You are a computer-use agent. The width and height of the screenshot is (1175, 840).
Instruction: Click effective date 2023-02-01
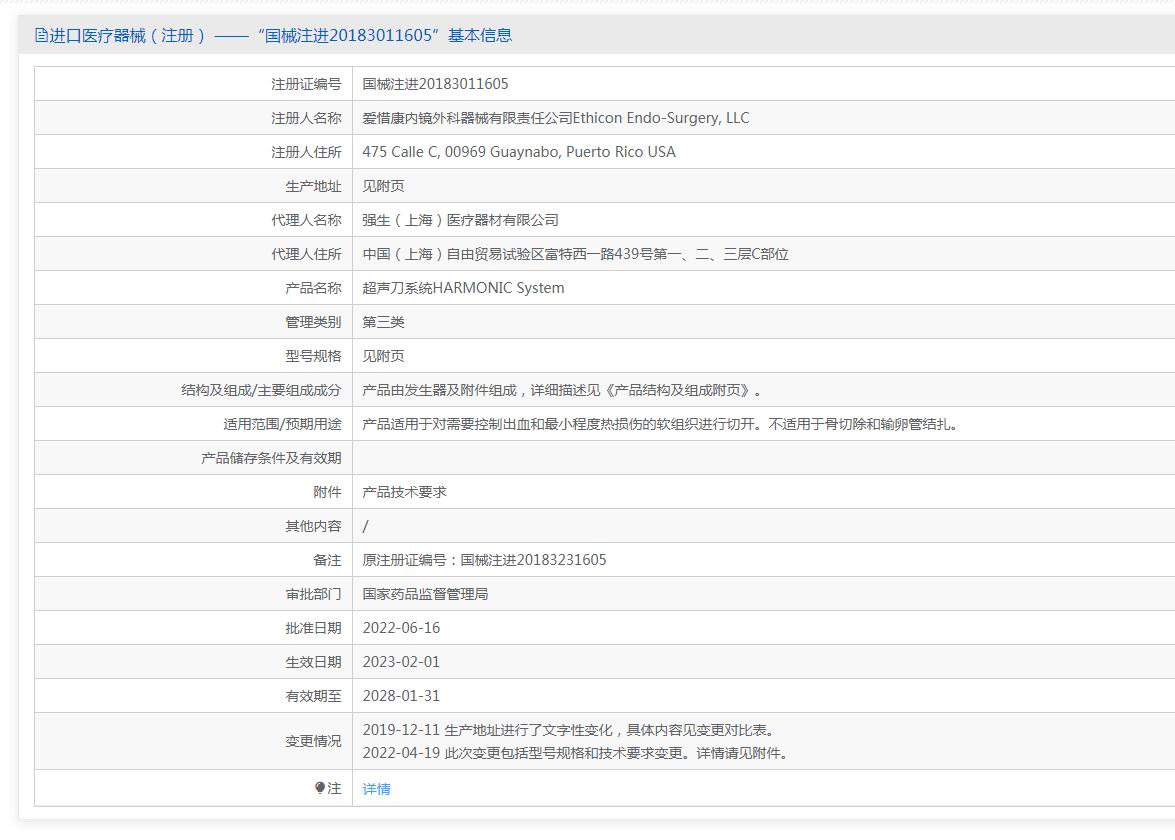(401, 662)
